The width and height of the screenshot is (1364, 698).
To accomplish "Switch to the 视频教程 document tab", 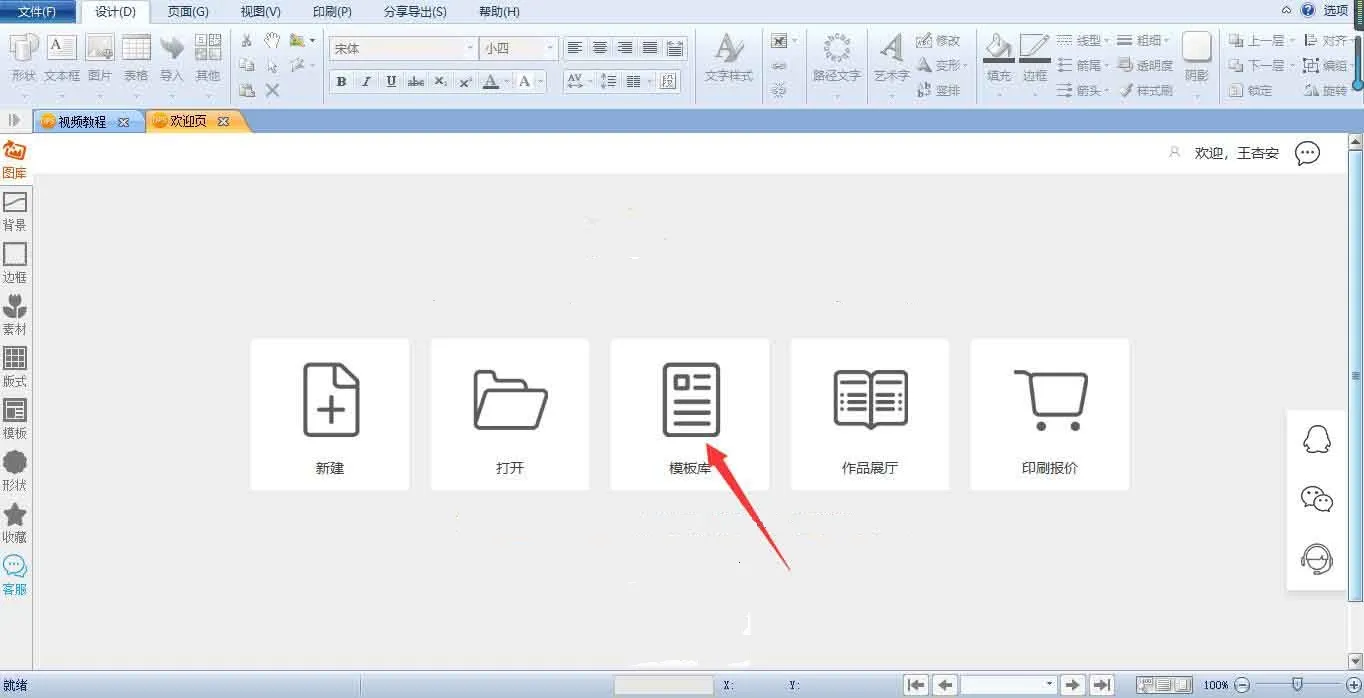I will 82,122.
